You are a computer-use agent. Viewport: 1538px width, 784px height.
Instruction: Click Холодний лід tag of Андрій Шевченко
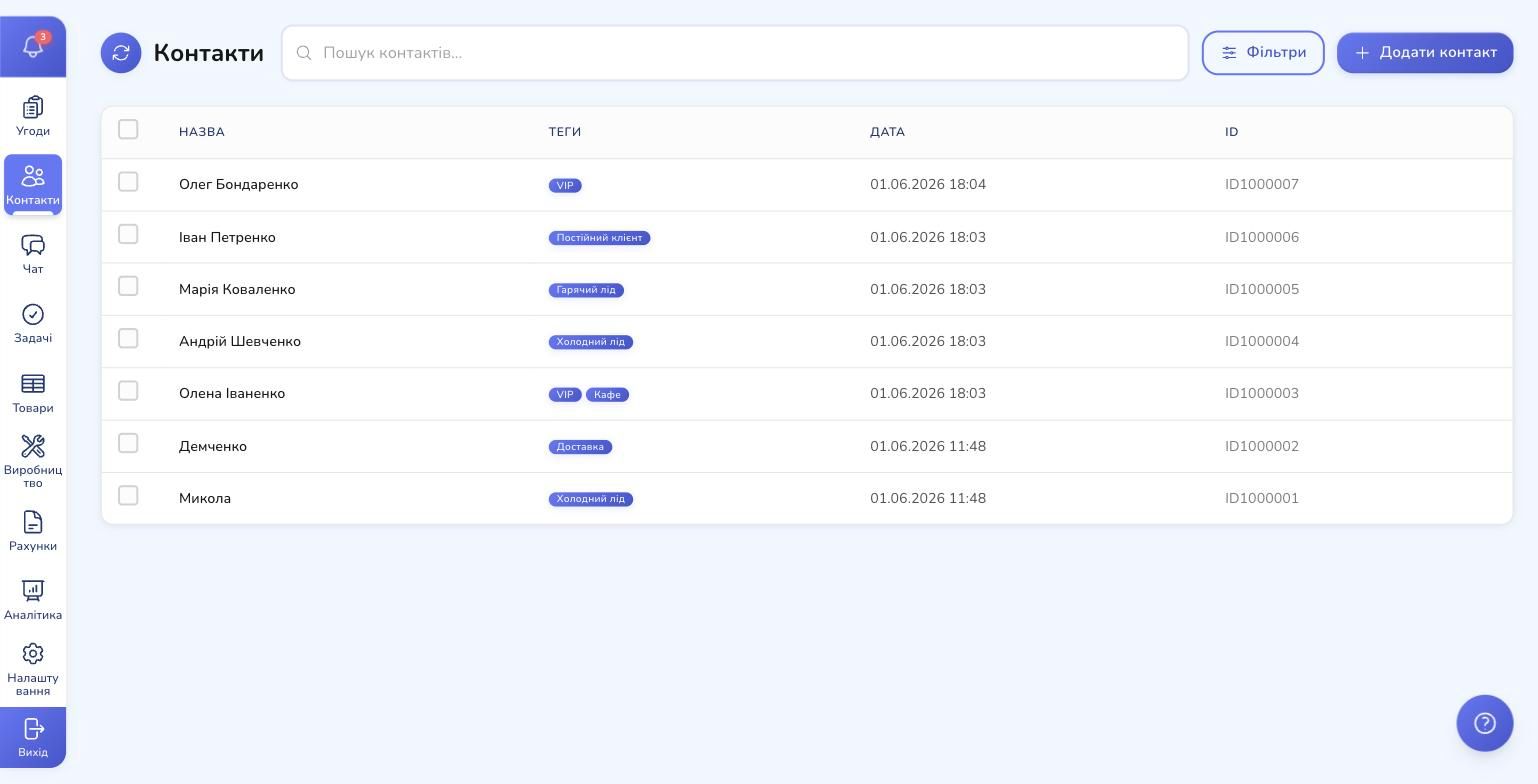591,342
